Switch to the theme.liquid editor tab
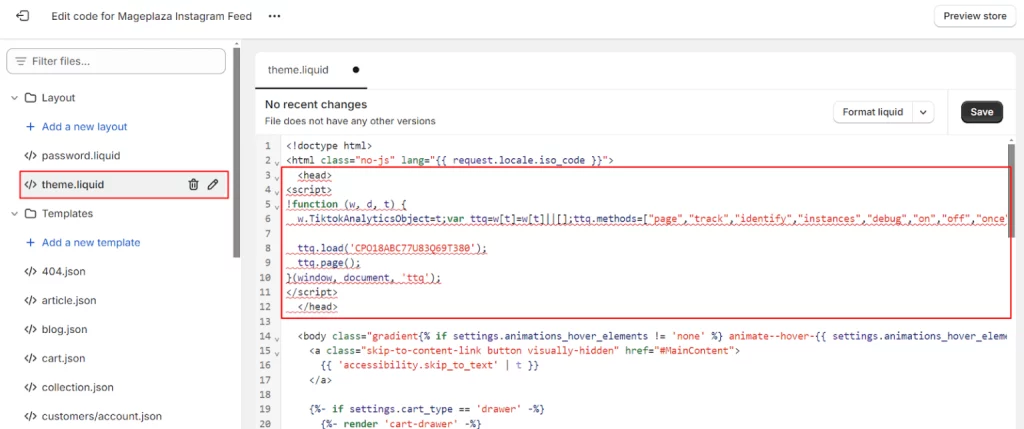Screen dimensions: 1024x429 [311, 70]
